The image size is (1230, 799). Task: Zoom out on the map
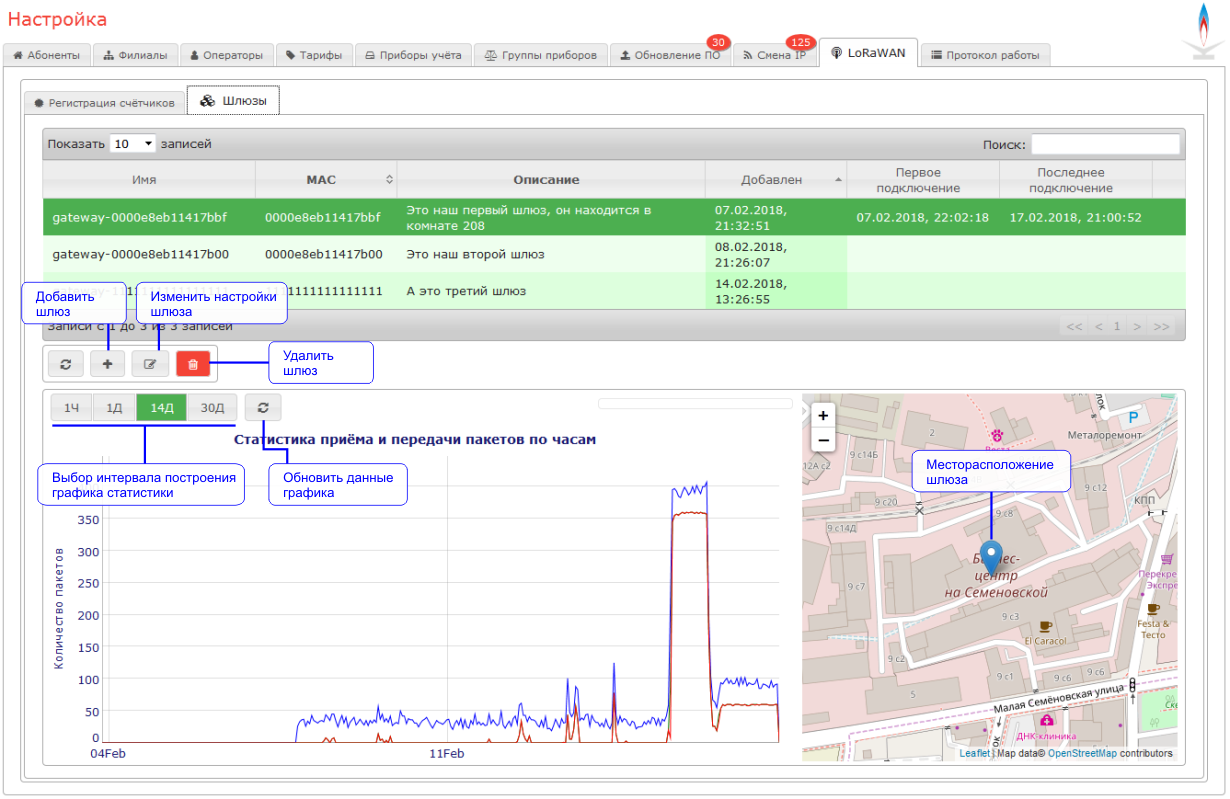[x=823, y=440]
